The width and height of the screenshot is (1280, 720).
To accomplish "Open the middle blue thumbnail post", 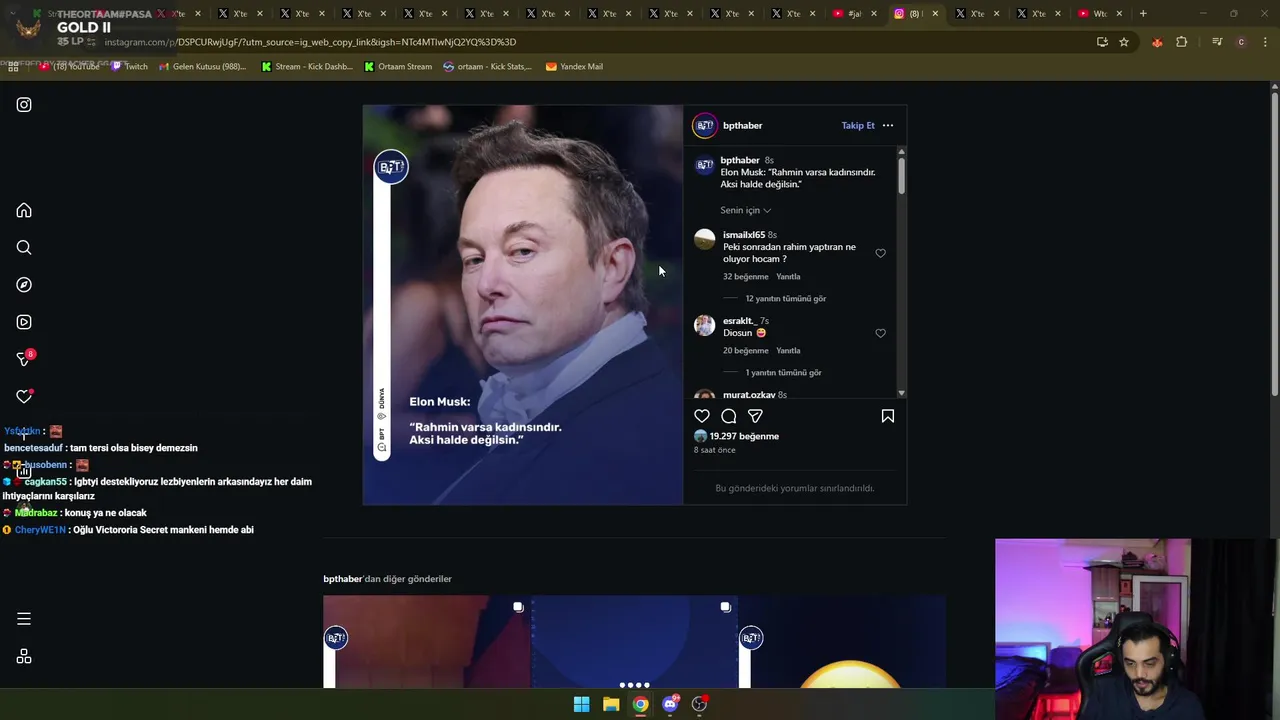I will coord(634,642).
